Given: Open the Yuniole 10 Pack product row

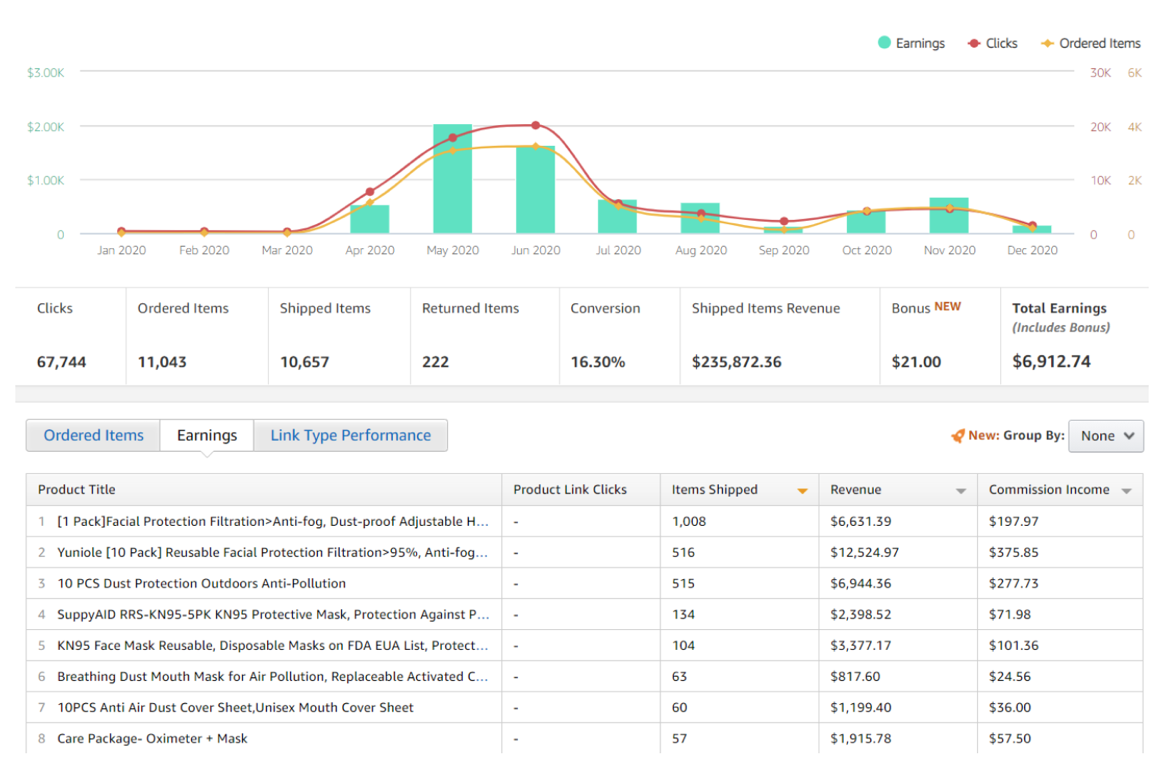Looking at the screenshot, I should (x=272, y=552).
